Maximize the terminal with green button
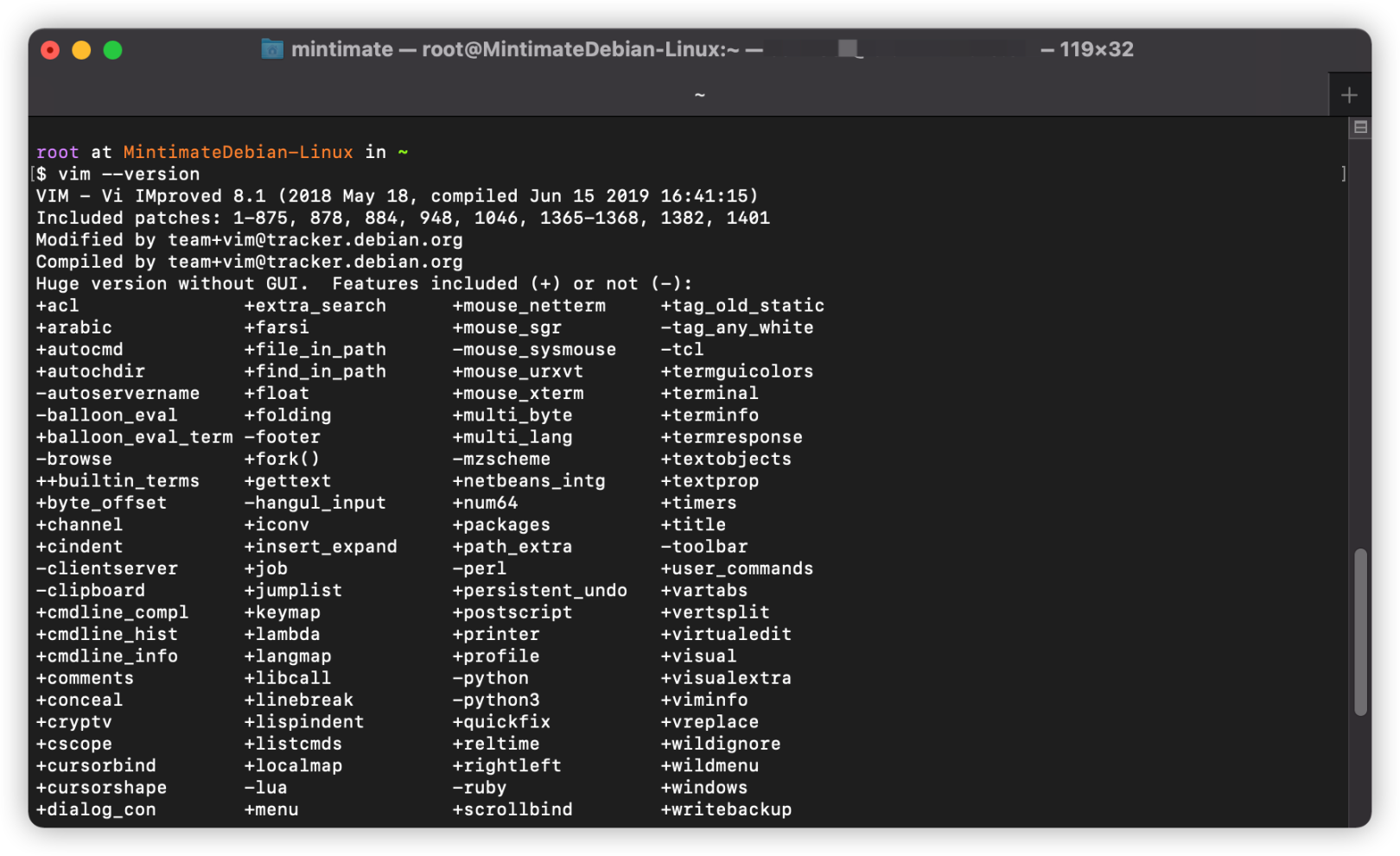The width and height of the screenshot is (1400, 856). coord(112,50)
